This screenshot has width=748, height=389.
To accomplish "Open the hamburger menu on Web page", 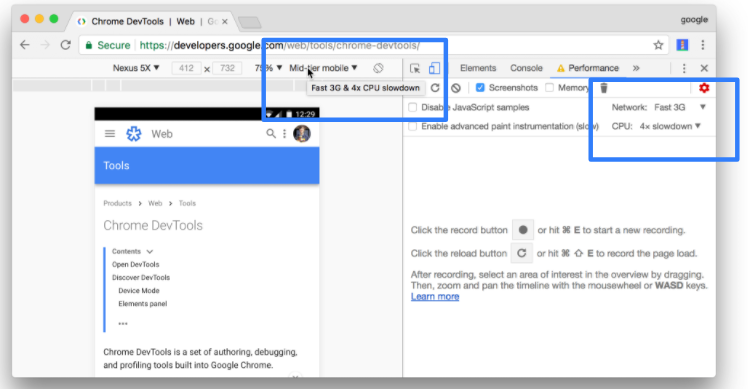I will click(x=110, y=134).
